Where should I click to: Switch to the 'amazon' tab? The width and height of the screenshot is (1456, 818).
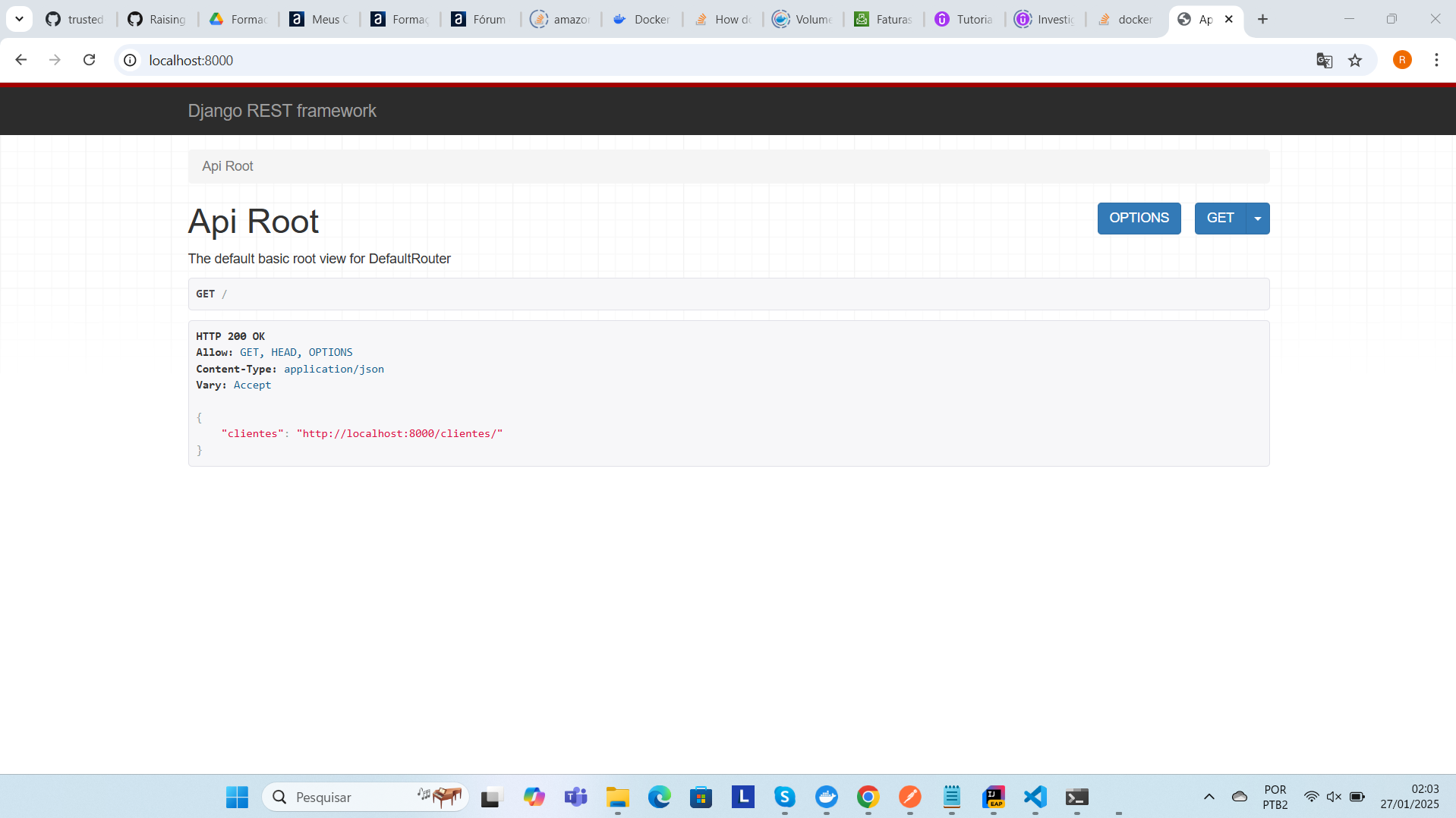[562, 19]
